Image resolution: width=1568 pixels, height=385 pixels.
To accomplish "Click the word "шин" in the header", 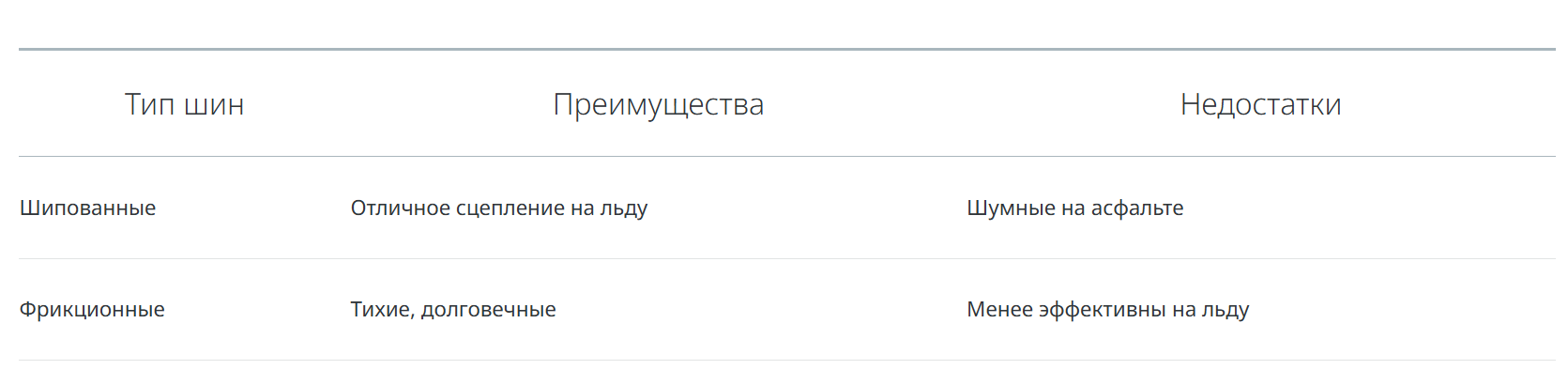I will coord(214,104).
